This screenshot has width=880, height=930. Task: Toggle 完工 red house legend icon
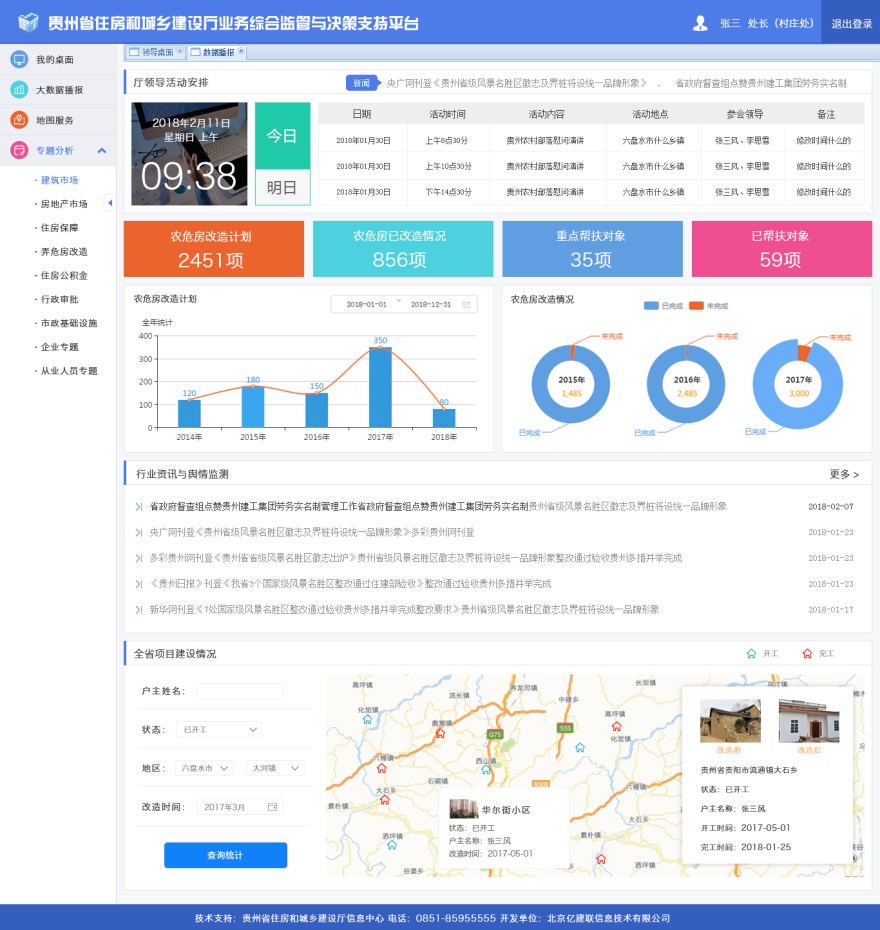[807, 653]
